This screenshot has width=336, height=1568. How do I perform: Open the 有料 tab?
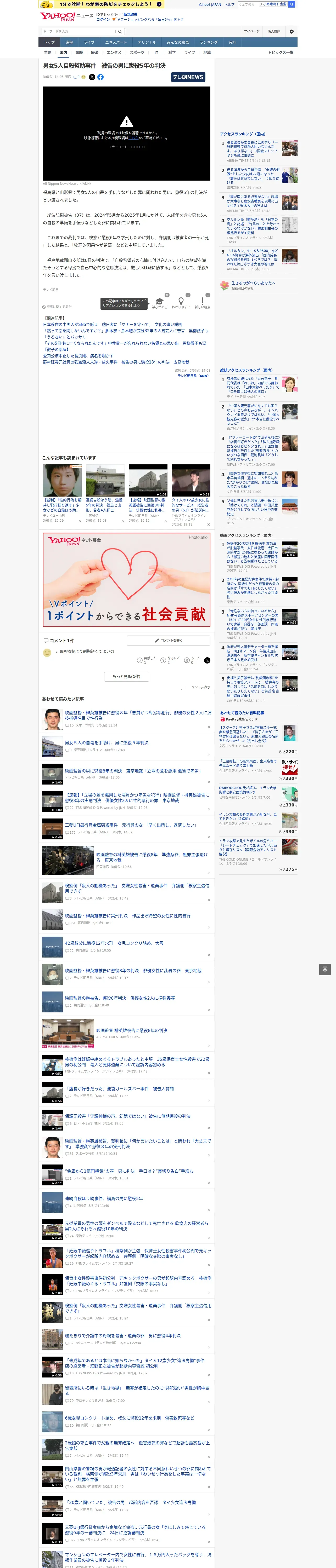232,42
